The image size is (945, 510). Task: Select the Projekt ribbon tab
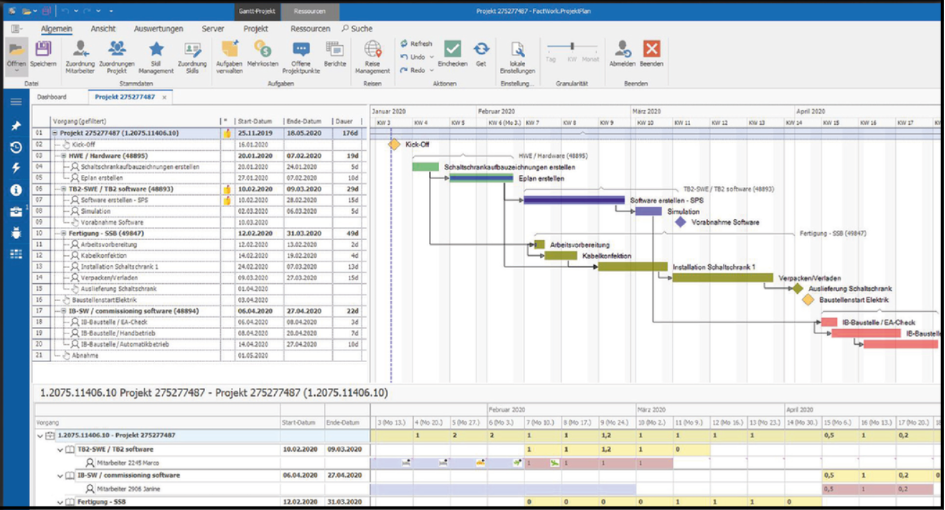click(x=256, y=28)
